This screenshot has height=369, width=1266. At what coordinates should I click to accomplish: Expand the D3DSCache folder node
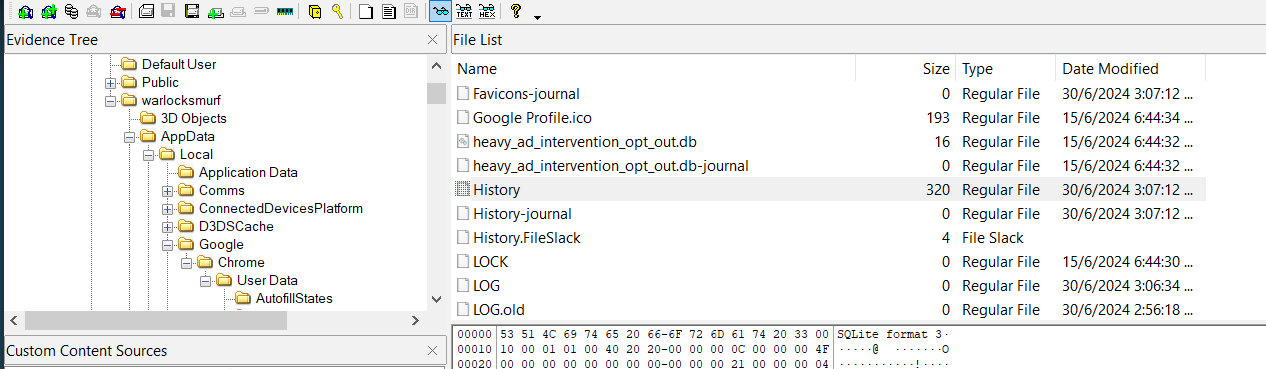(x=168, y=226)
